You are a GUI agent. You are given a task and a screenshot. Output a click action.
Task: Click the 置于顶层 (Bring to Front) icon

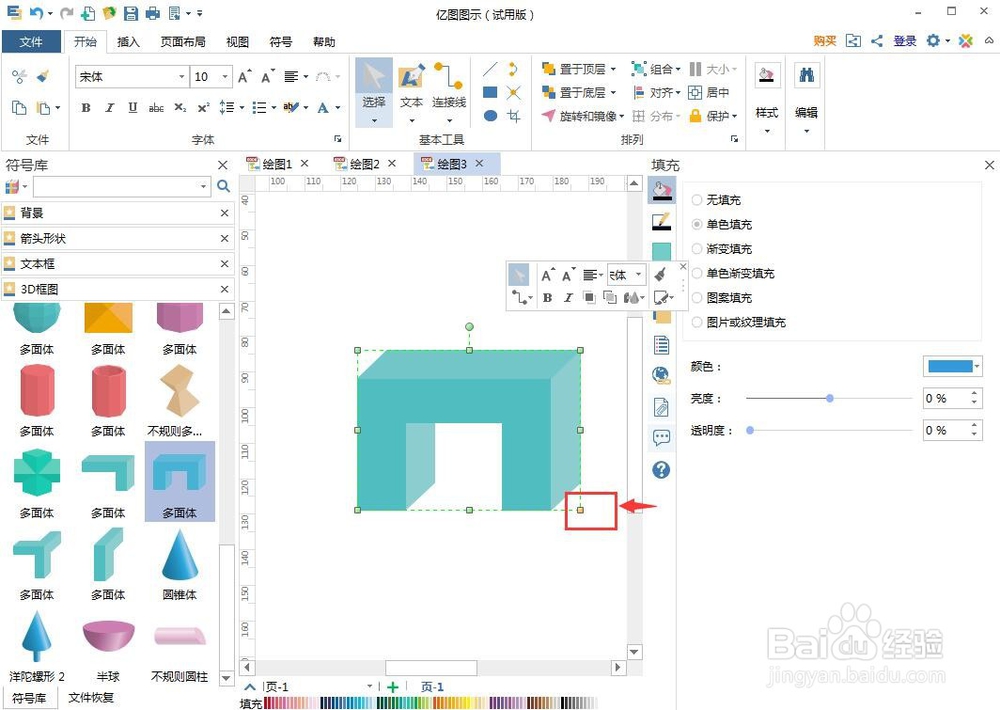tap(546, 69)
